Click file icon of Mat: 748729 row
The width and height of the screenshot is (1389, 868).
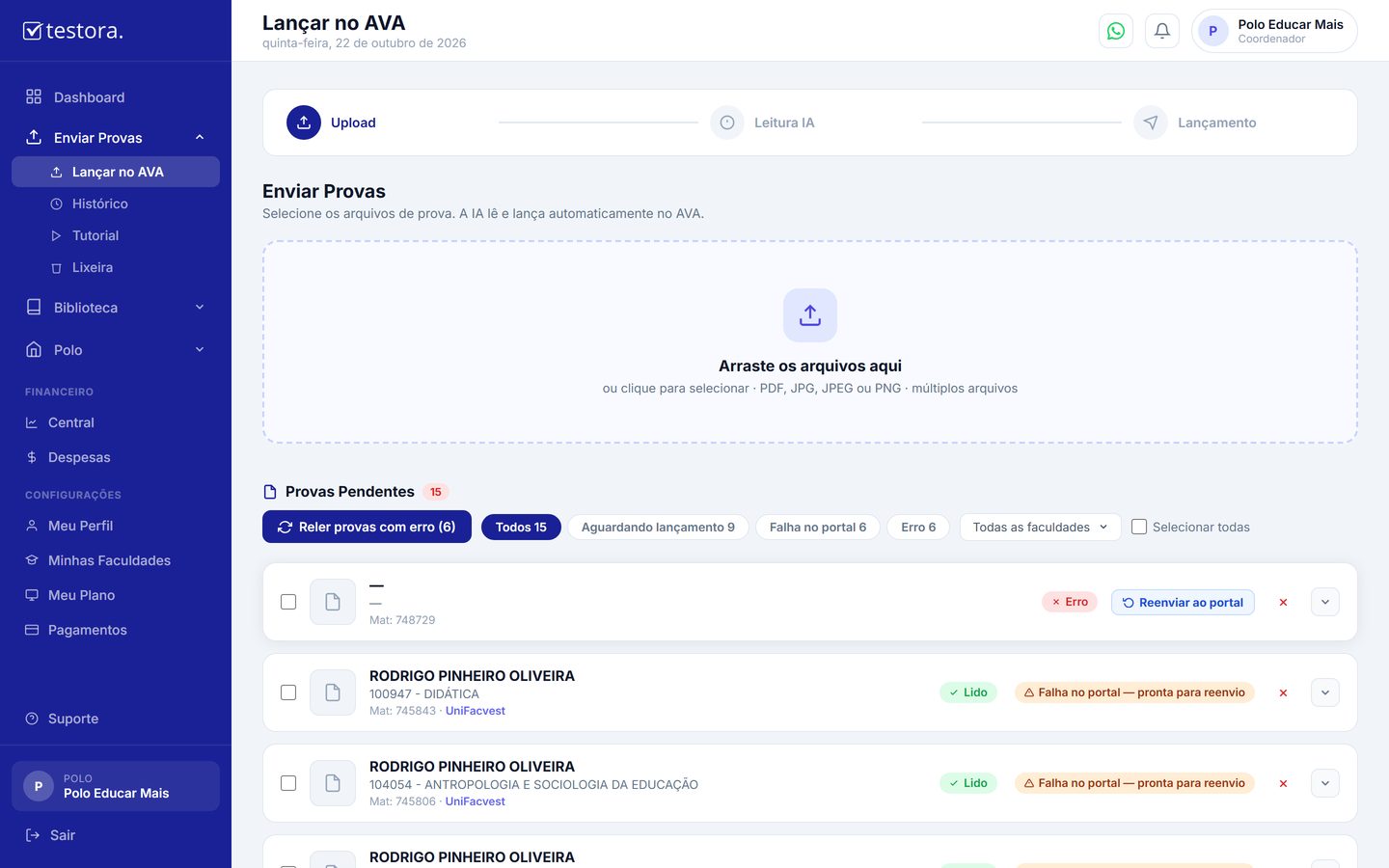(x=333, y=602)
